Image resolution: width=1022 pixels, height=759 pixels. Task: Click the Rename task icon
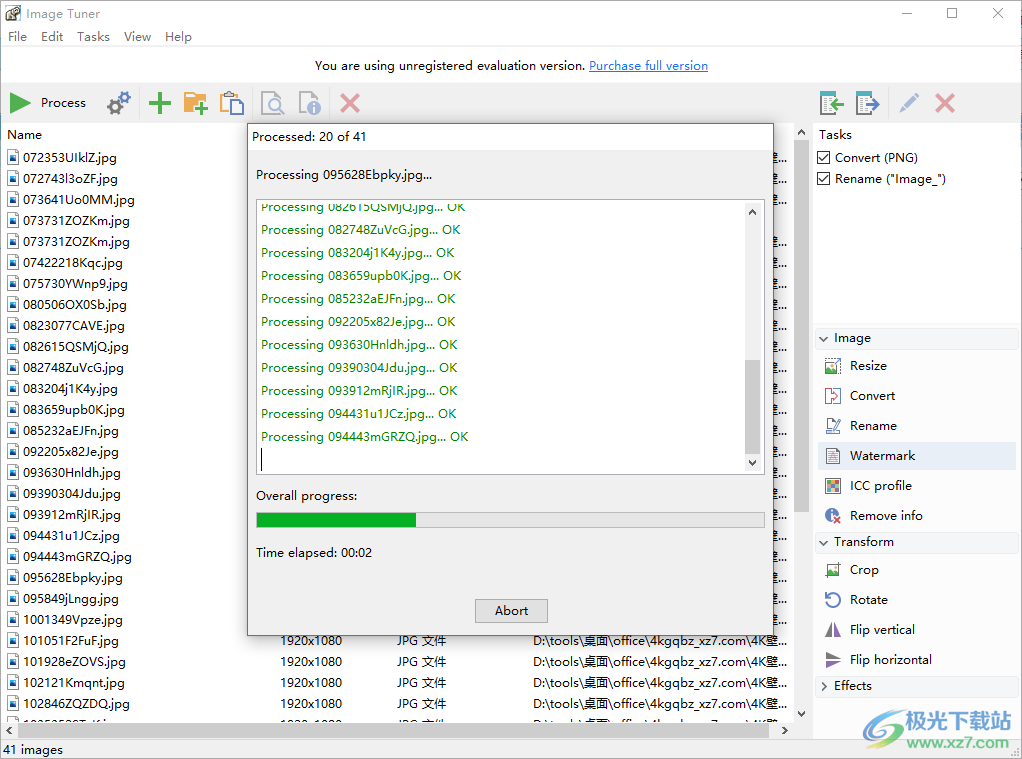(x=833, y=426)
